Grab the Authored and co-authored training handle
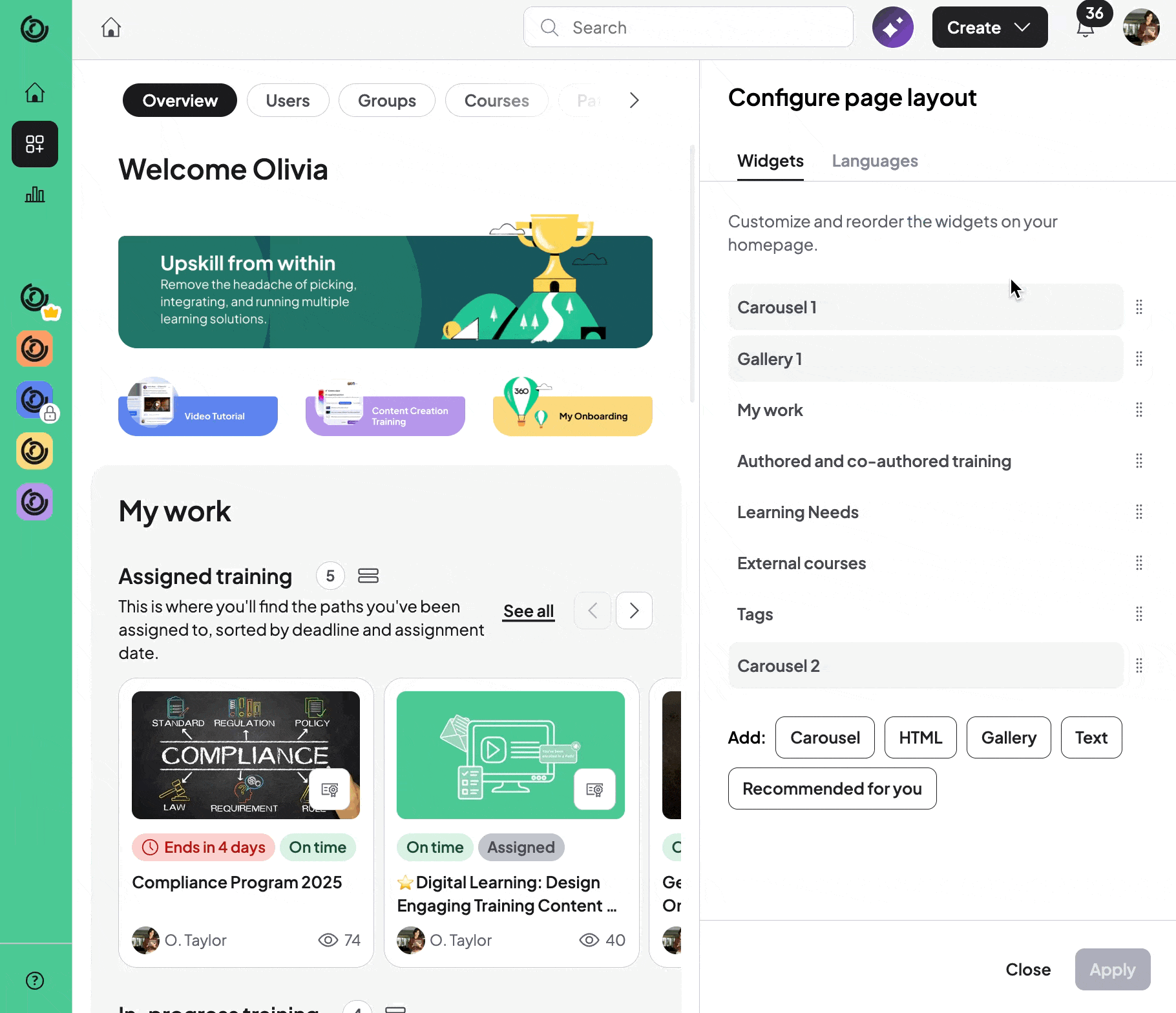Image resolution: width=1176 pixels, height=1013 pixels. (1139, 461)
